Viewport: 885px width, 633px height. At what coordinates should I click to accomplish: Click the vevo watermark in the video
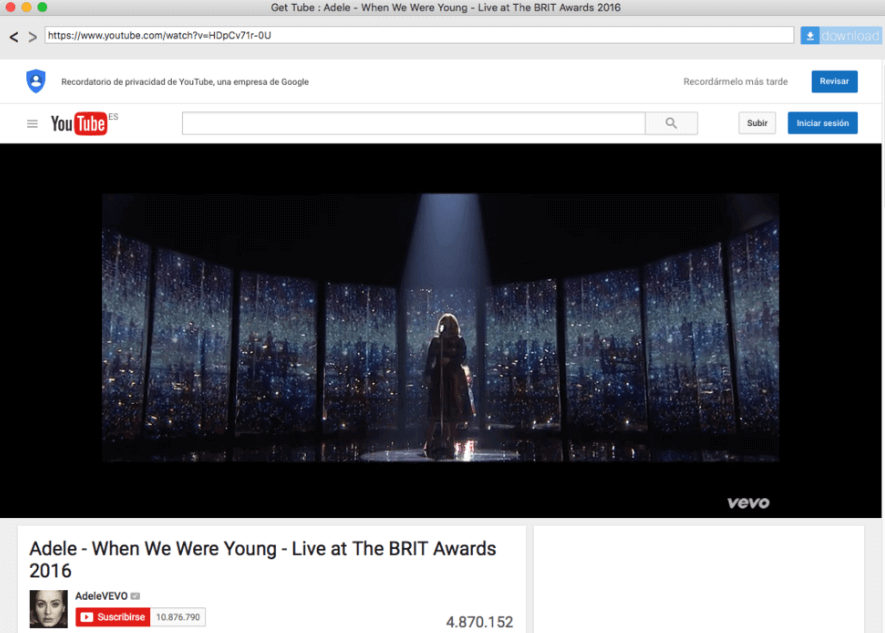[748, 503]
